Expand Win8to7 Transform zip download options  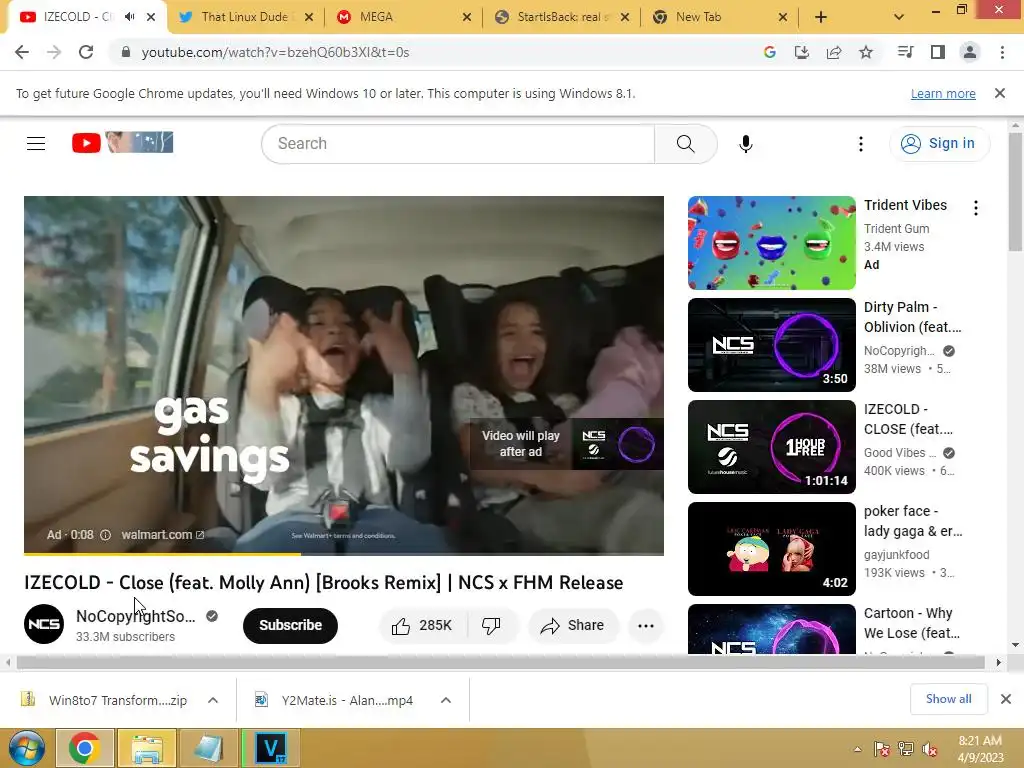[213, 700]
